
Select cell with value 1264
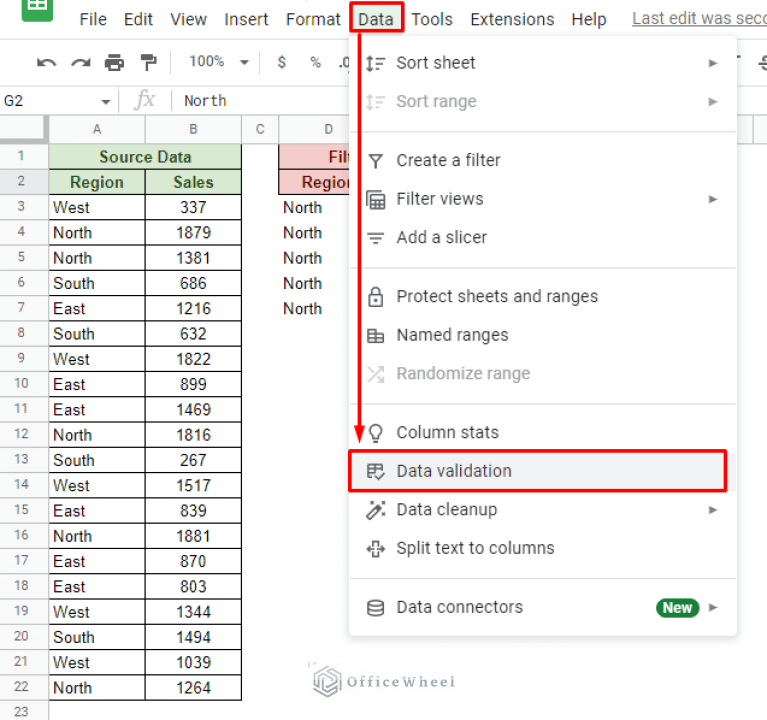click(x=193, y=688)
